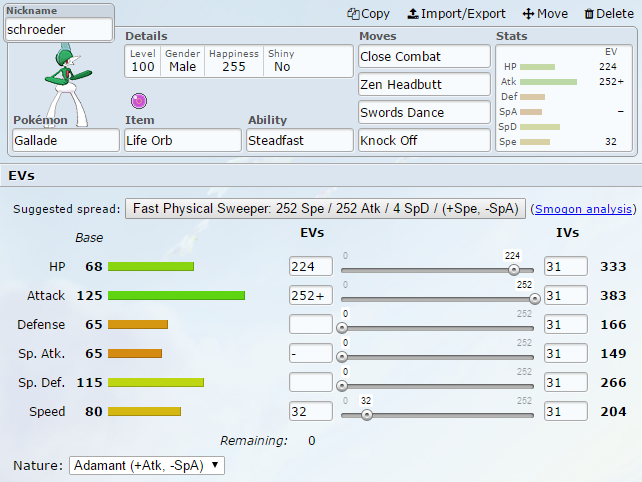Select the Ability field Steadfast
The width and height of the screenshot is (642, 482).
click(x=300, y=140)
